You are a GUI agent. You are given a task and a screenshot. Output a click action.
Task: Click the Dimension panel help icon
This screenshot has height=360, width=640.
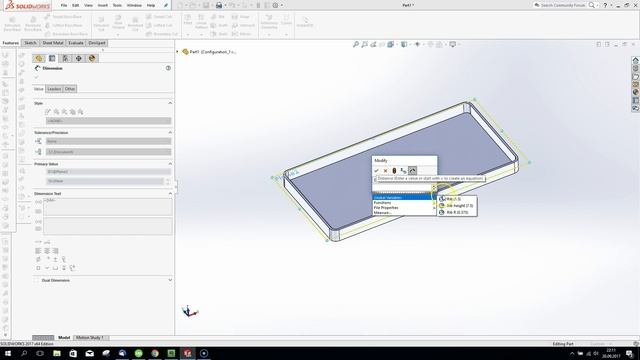pos(168,68)
